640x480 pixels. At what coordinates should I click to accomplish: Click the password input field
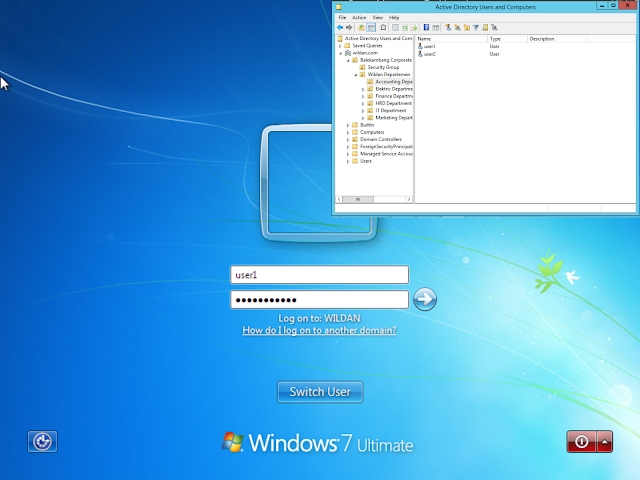click(319, 300)
